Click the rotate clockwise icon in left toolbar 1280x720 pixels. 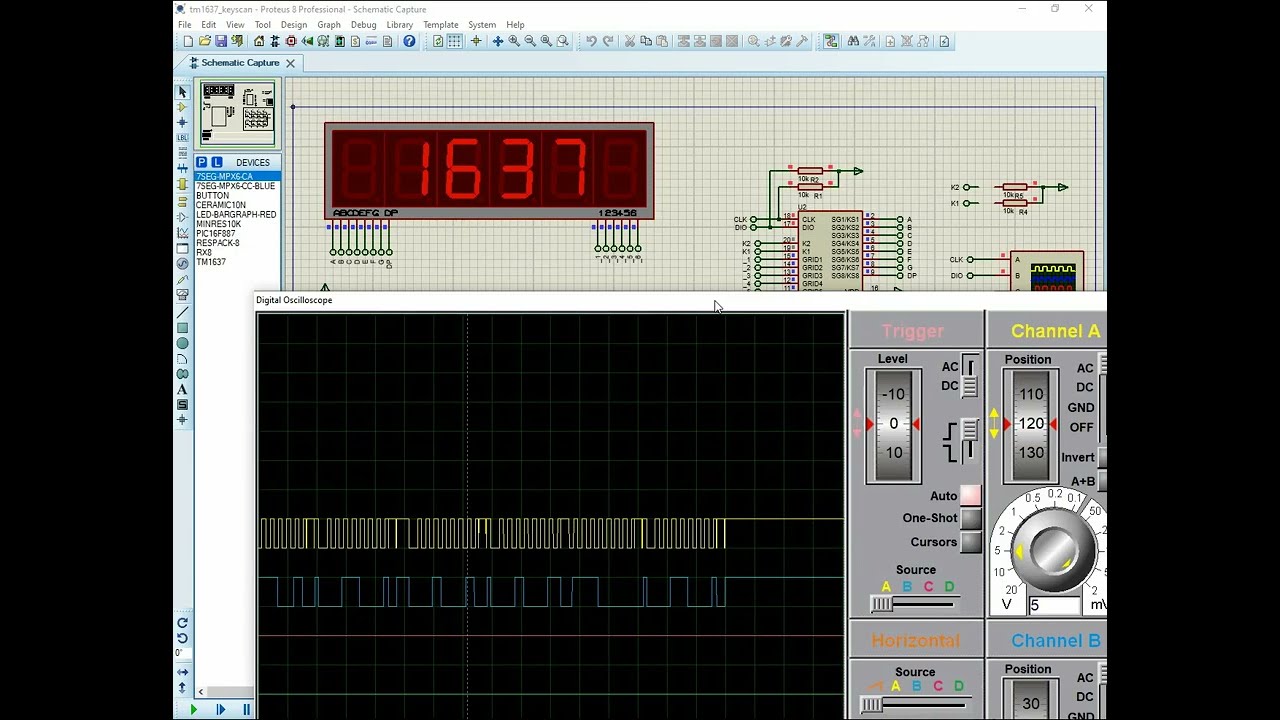(x=182, y=623)
